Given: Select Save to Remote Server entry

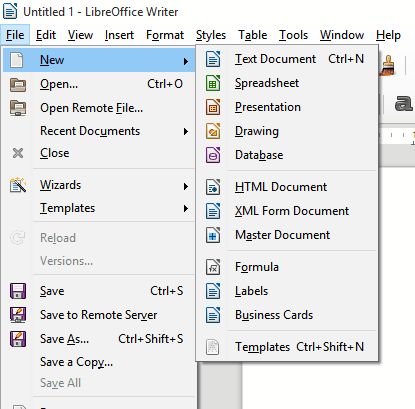Looking at the screenshot, I should point(99,315).
